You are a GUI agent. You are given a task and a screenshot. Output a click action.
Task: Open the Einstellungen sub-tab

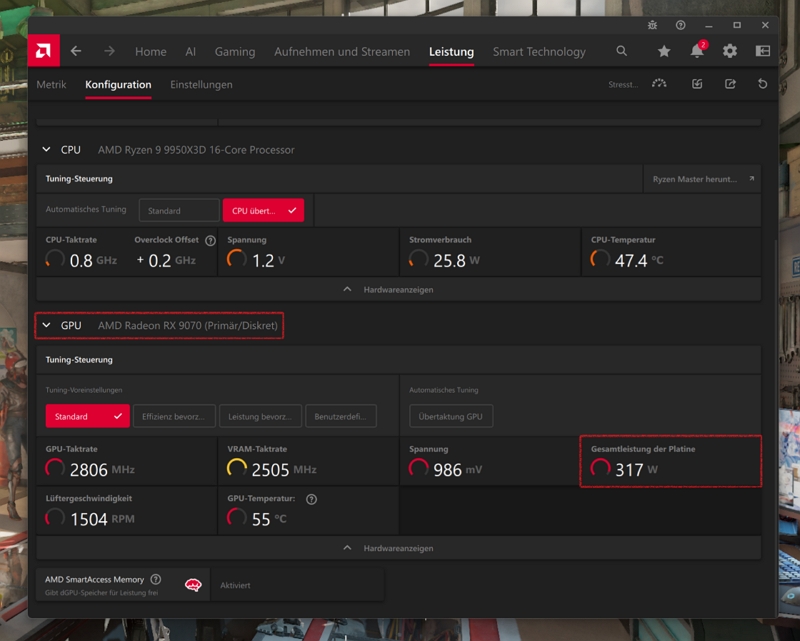click(201, 85)
